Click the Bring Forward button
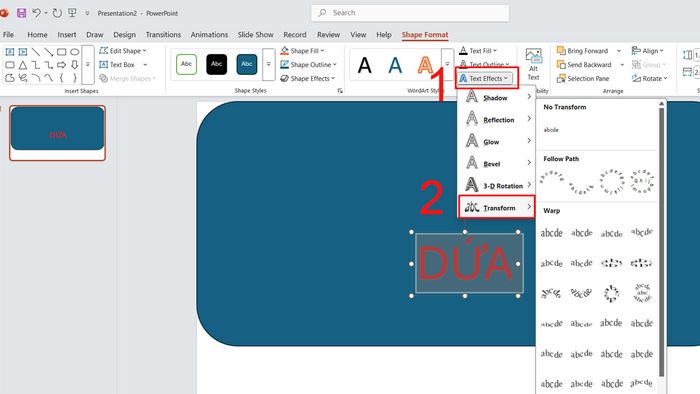 583,51
